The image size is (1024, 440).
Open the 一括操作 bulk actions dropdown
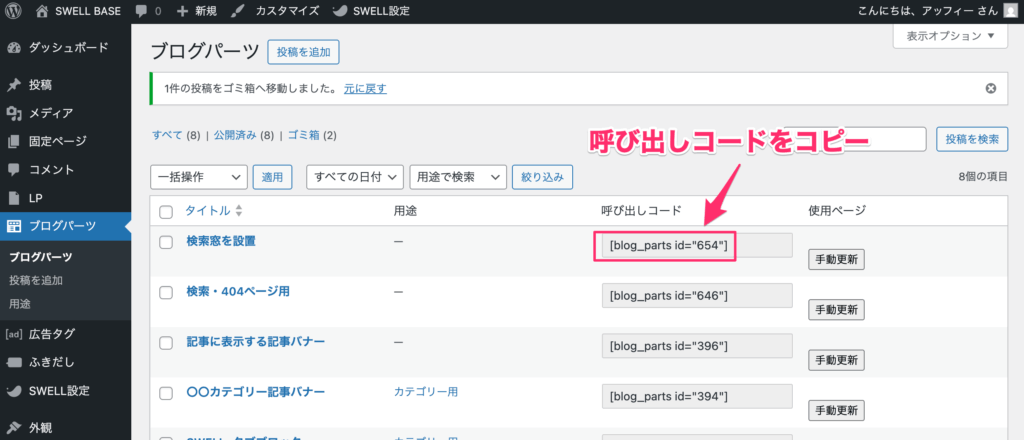pos(198,177)
